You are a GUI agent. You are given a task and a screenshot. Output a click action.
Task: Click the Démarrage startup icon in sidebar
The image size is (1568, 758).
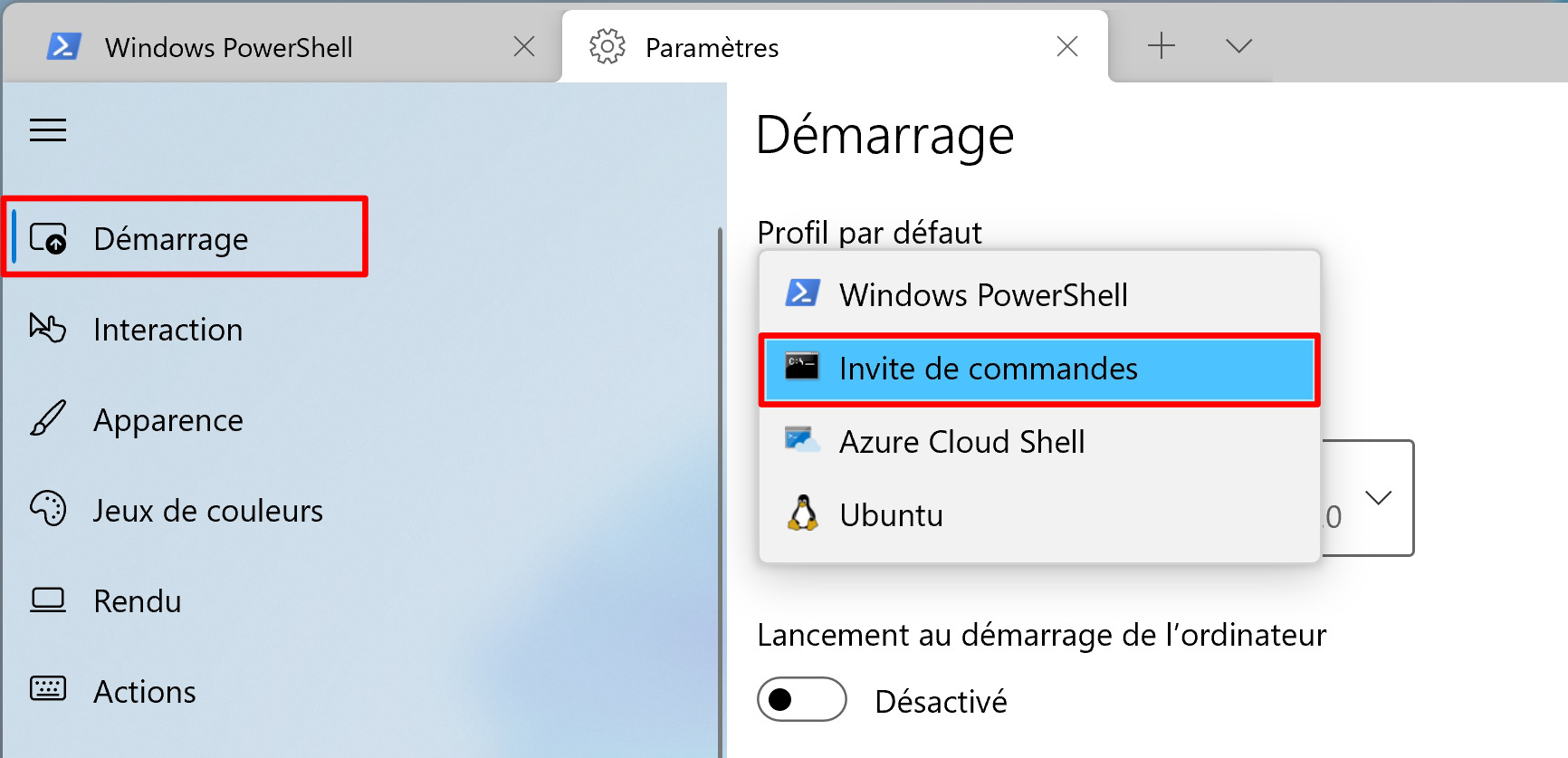point(48,238)
